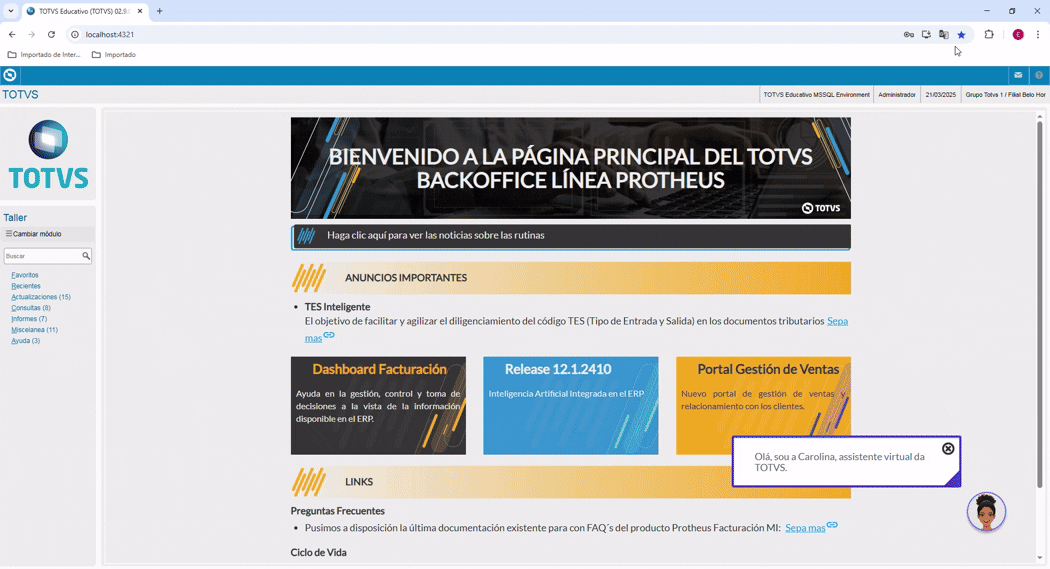Screen dimensions: 1050x569
Task: Open the Recientes menu entry
Action: point(26,286)
